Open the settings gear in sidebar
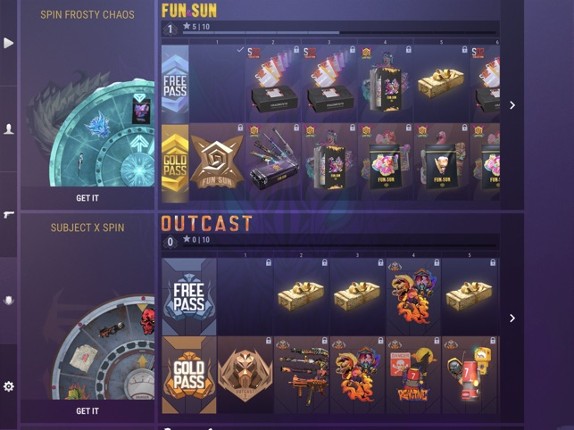 tap(8, 386)
